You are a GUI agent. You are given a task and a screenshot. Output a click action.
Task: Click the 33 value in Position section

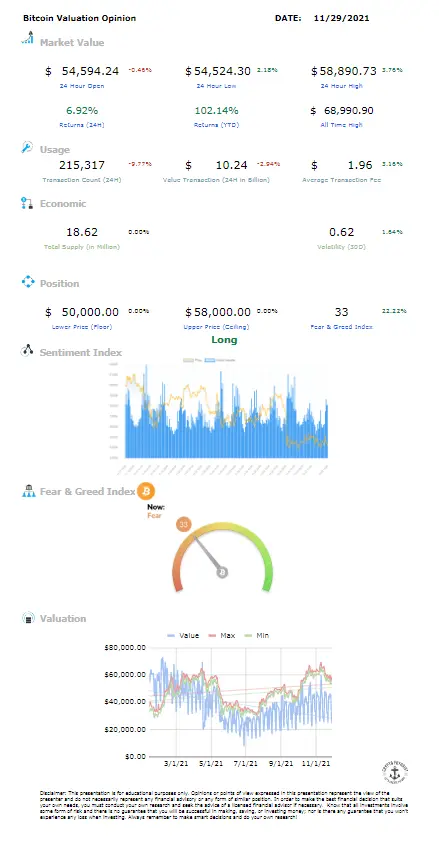tap(341, 312)
